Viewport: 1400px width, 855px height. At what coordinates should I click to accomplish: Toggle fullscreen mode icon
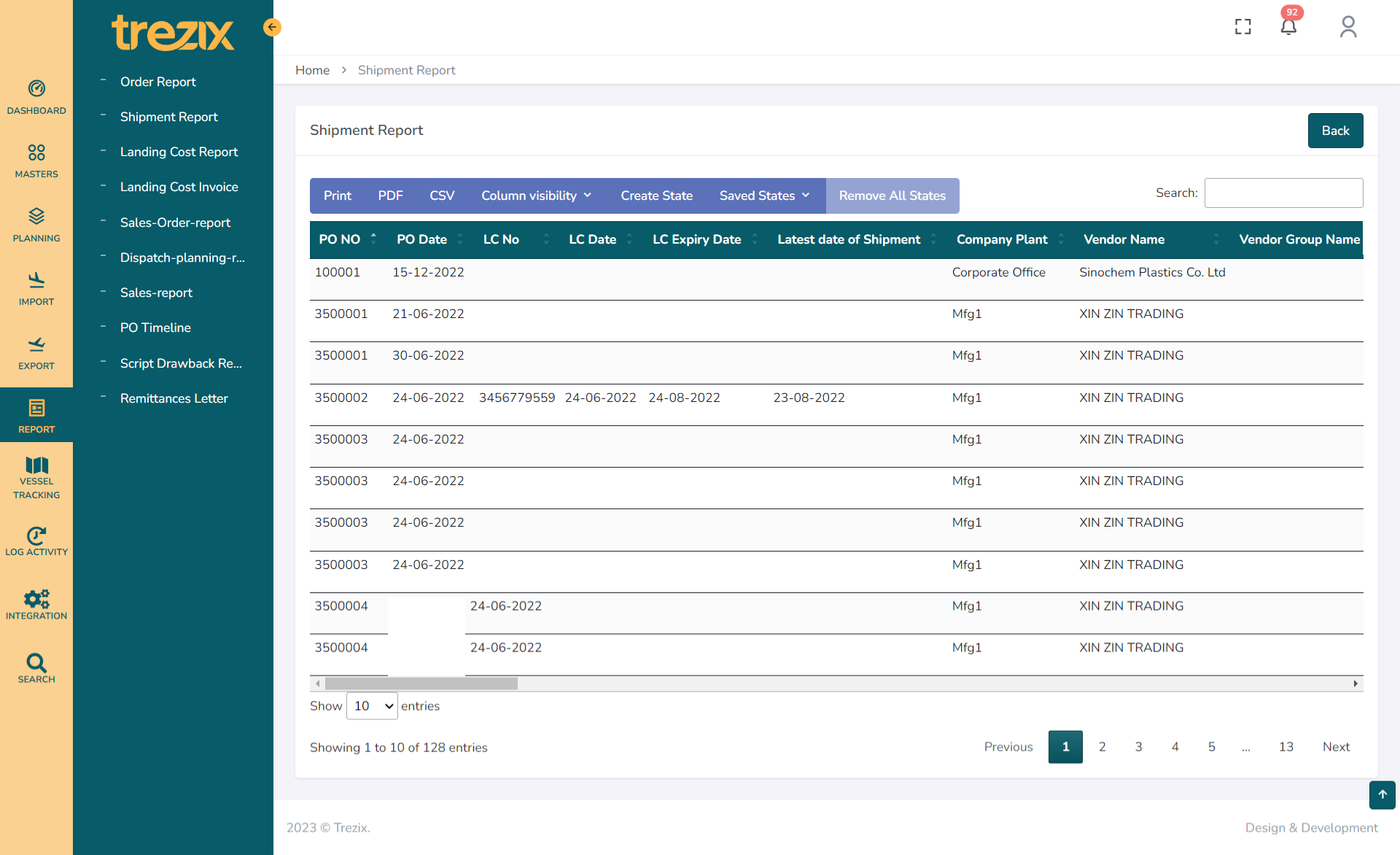click(x=1243, y=27)
